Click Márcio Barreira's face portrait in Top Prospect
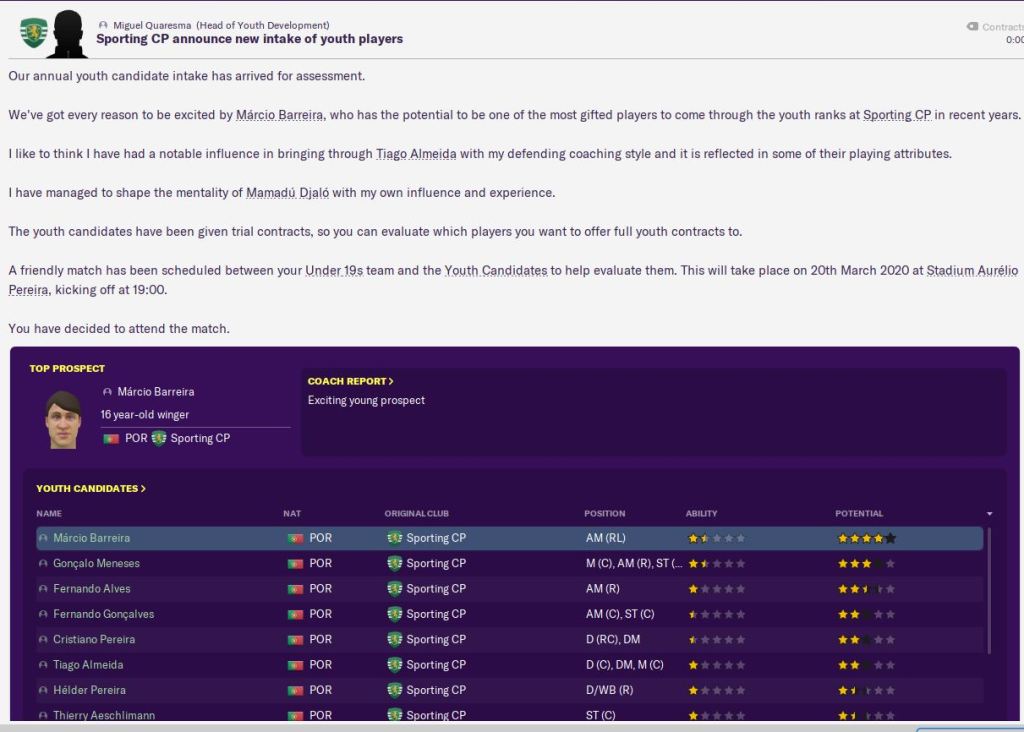The image size is (1024, 732). coord(63,419)
